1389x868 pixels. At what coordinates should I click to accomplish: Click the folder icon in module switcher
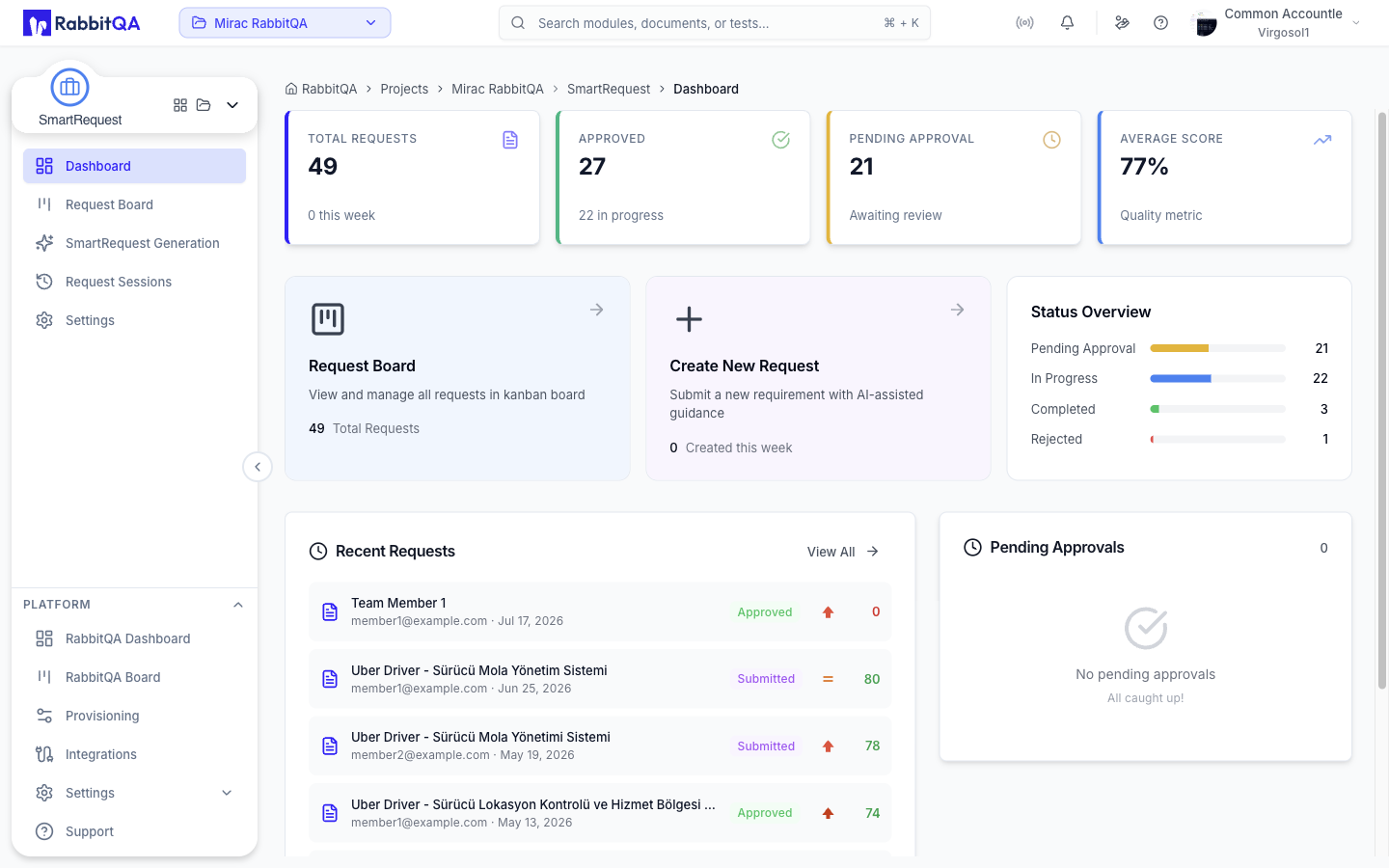[204, 105]
